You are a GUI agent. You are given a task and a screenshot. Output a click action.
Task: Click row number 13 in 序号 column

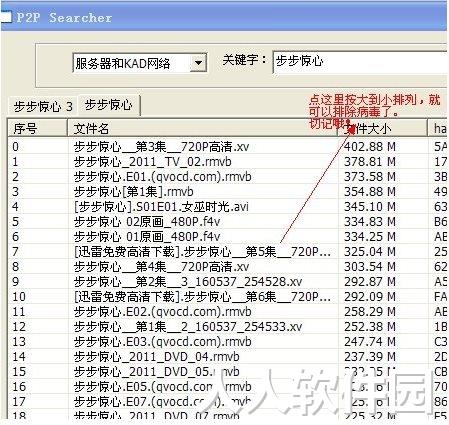(x=19, y=342)
